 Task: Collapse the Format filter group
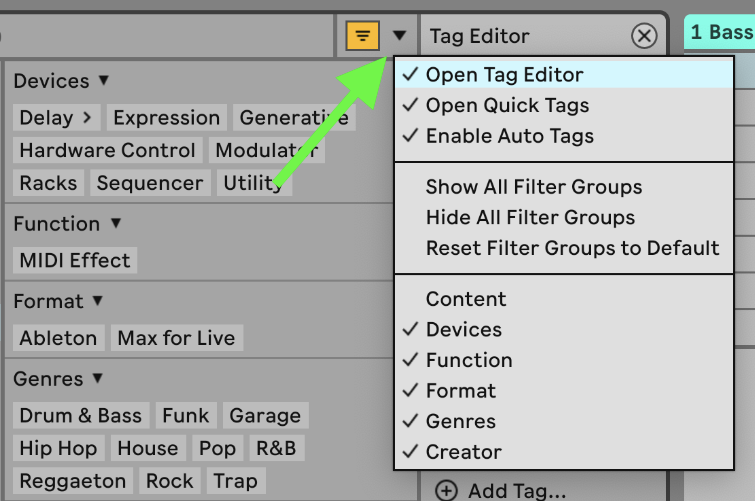click(x=98, y=301)
